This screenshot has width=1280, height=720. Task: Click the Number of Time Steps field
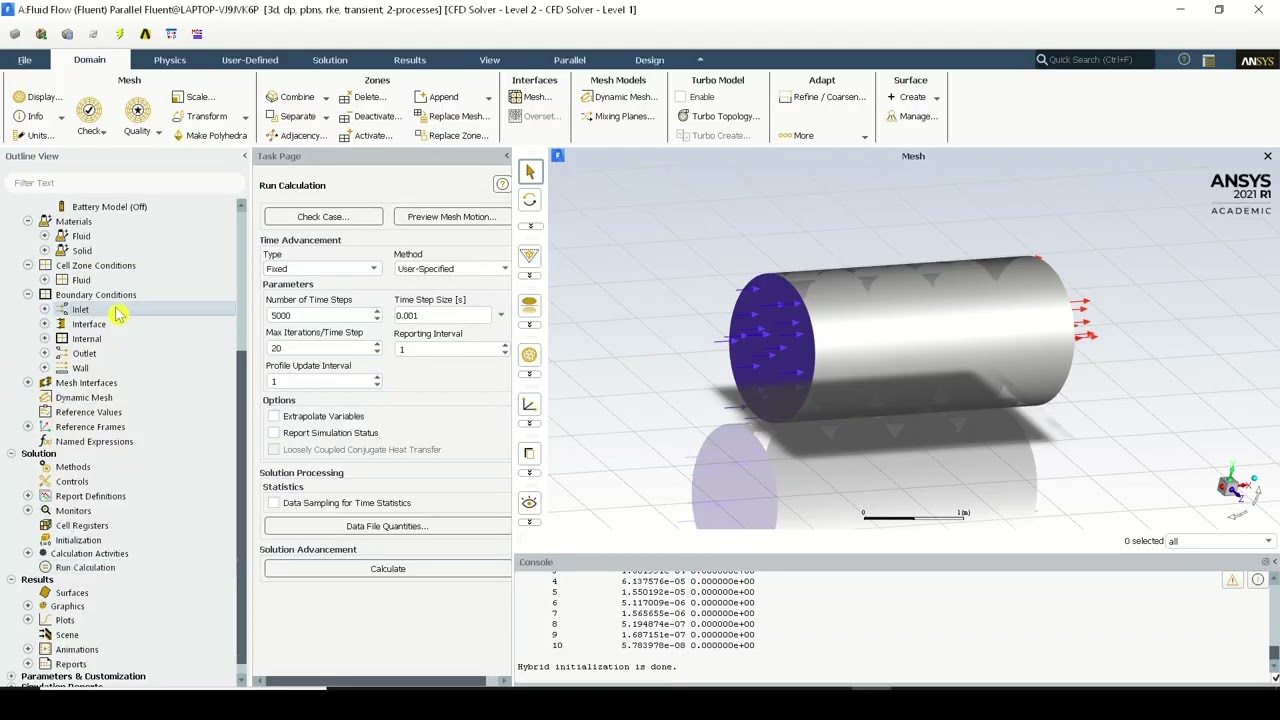click(x=318, y=316)
